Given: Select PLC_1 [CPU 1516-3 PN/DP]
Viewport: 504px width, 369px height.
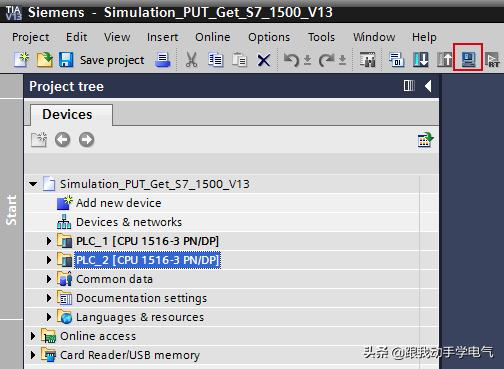Looking at the screenshot, I should (x=147, y=241).
